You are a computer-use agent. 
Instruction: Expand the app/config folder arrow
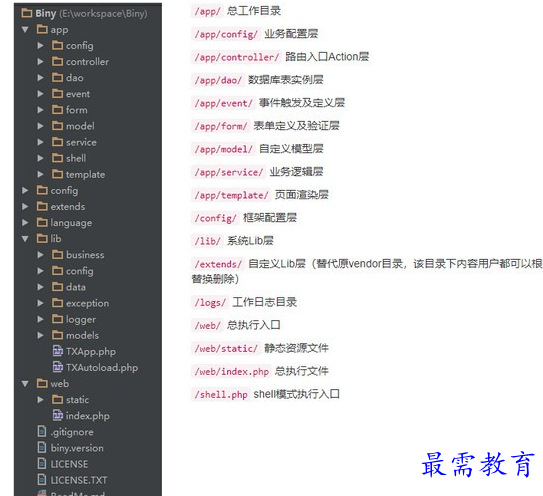point(40,46)
